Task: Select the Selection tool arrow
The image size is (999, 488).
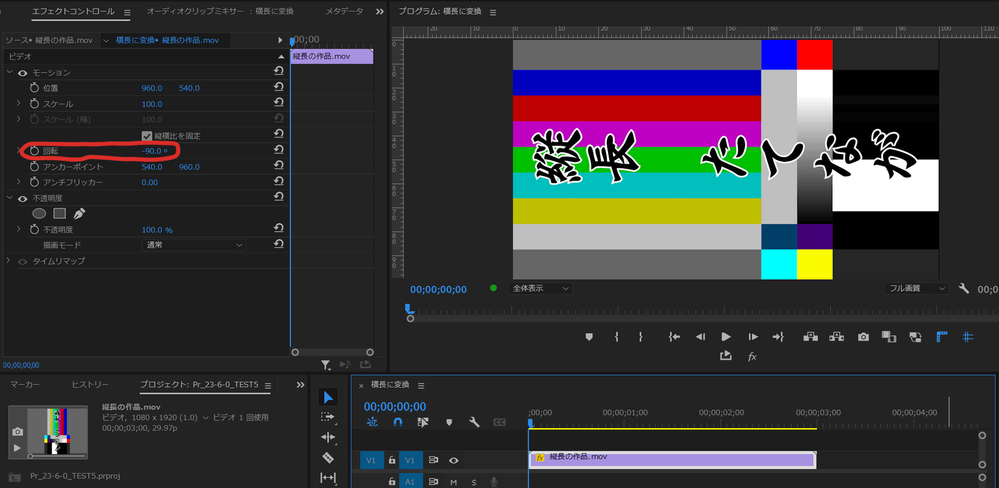Action: 328,397
